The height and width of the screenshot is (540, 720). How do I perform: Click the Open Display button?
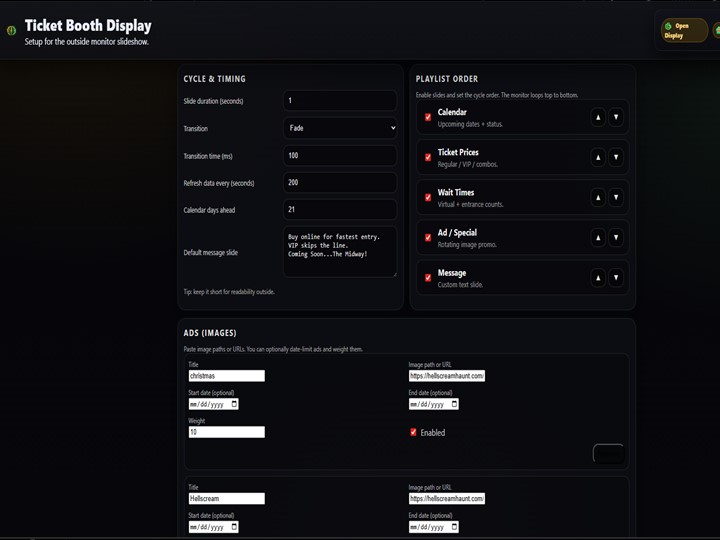(684, 30)
